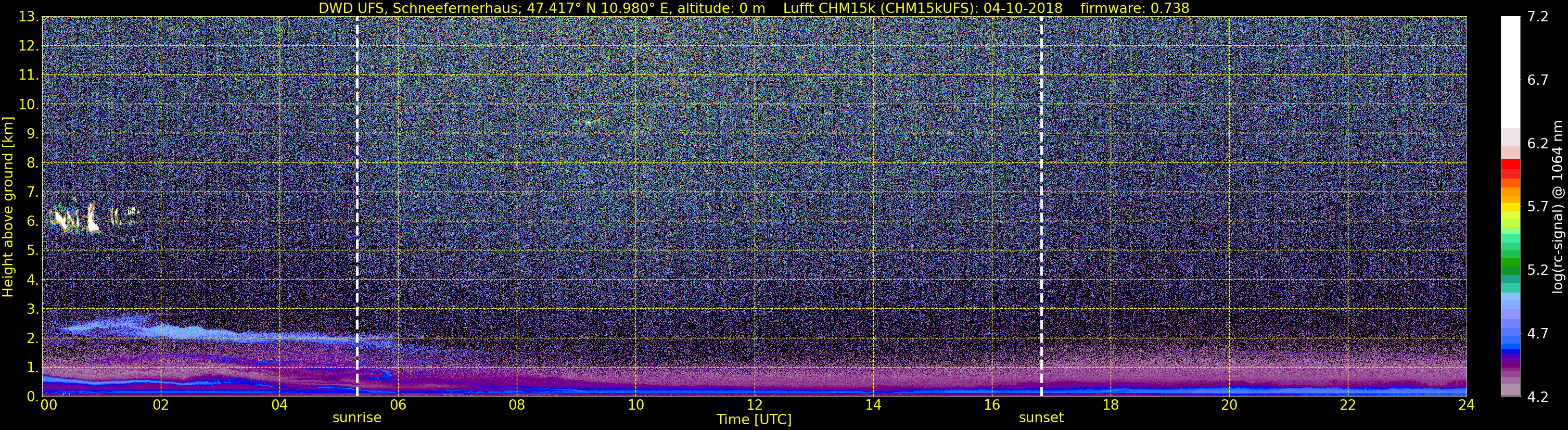Click the sunset dashed vertical marker line
The width and height of the screenshot is (1568, 430).
pyautogui.click(x=1041, y=207)
